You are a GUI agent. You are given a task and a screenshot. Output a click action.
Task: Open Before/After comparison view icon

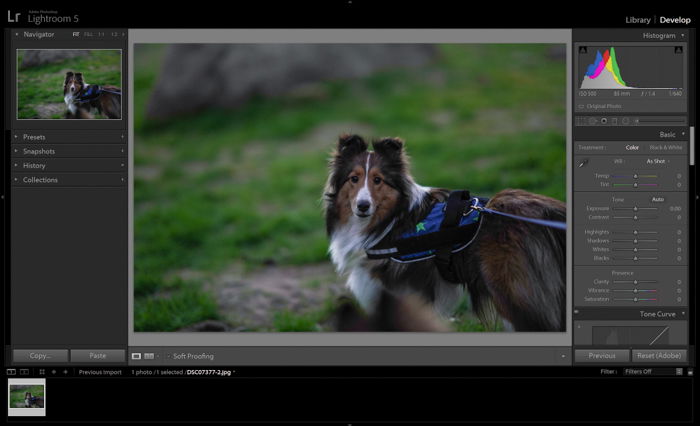tap(149, 356)
